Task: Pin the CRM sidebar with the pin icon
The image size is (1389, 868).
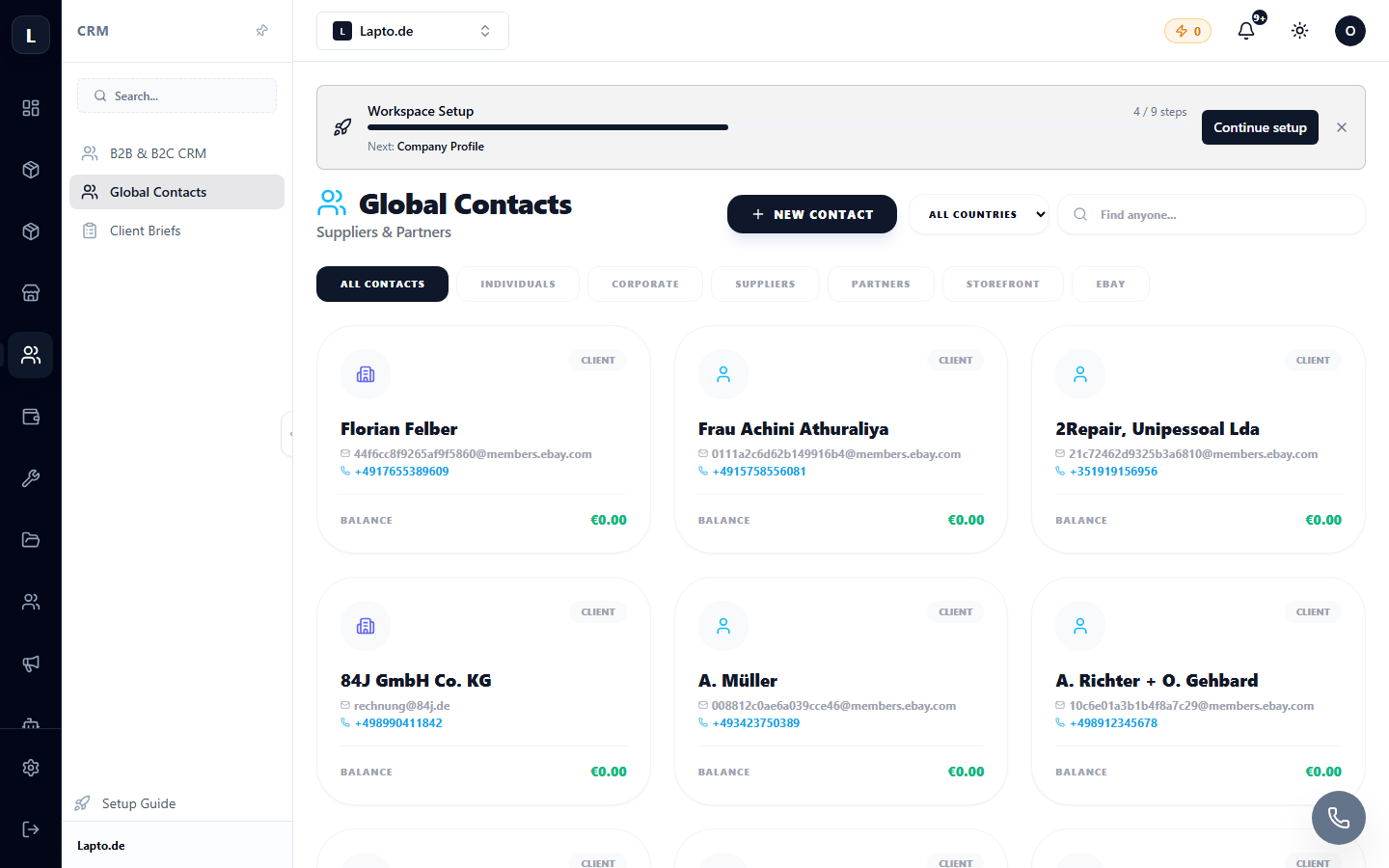Action: tap(261, 31)
